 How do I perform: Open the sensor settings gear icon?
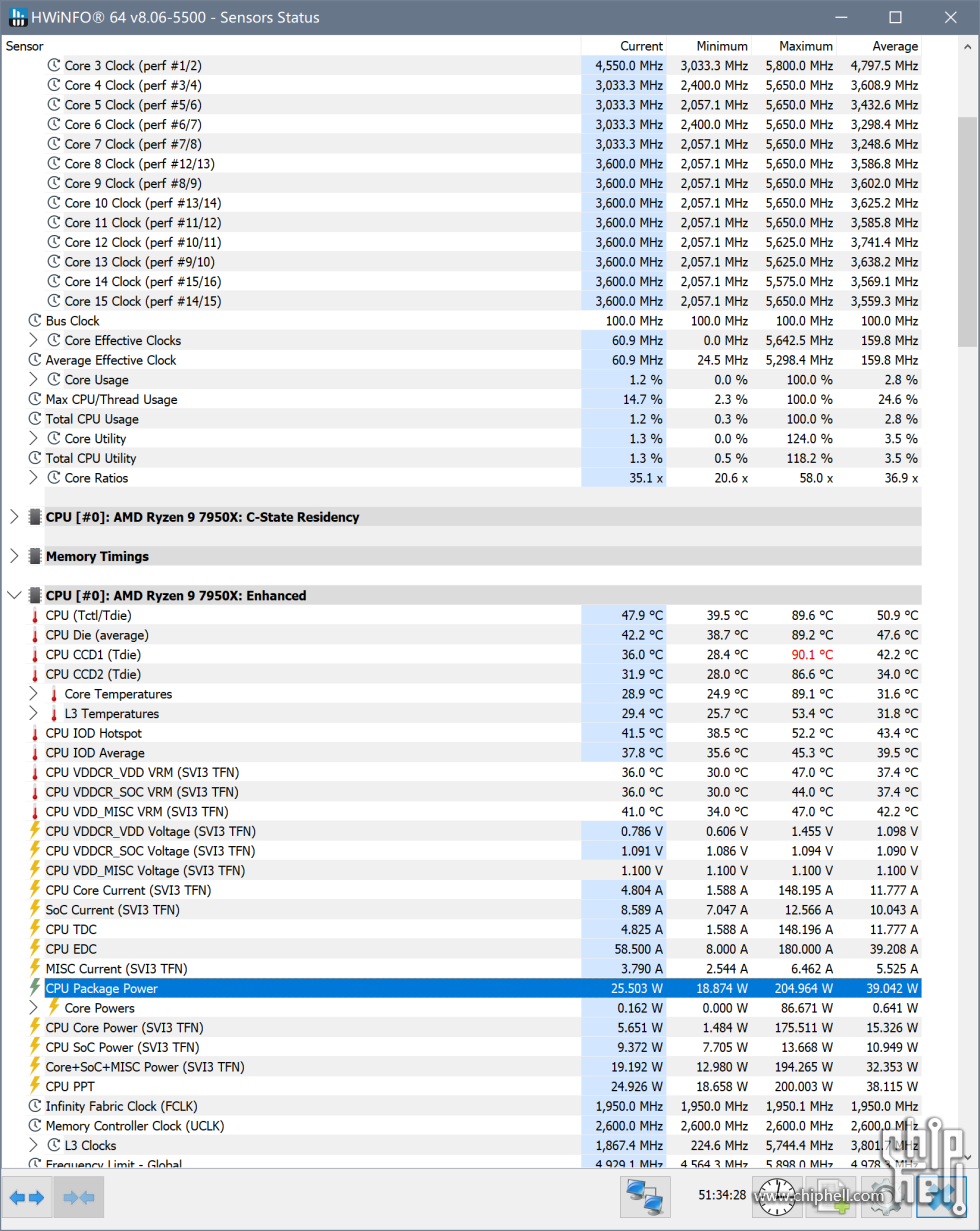click(885, 1196)
